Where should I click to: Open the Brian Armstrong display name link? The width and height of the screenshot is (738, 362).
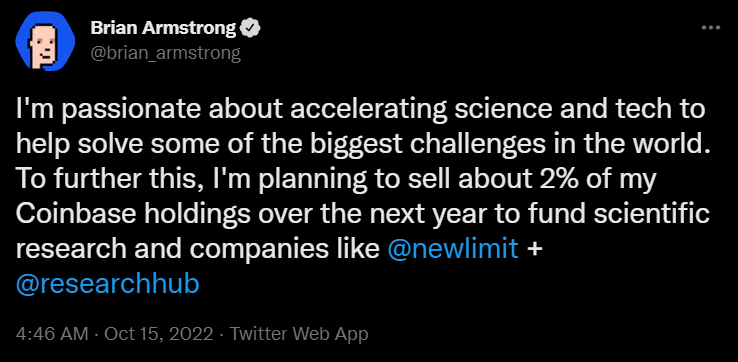pyautogui.click(x=163, y=30)
